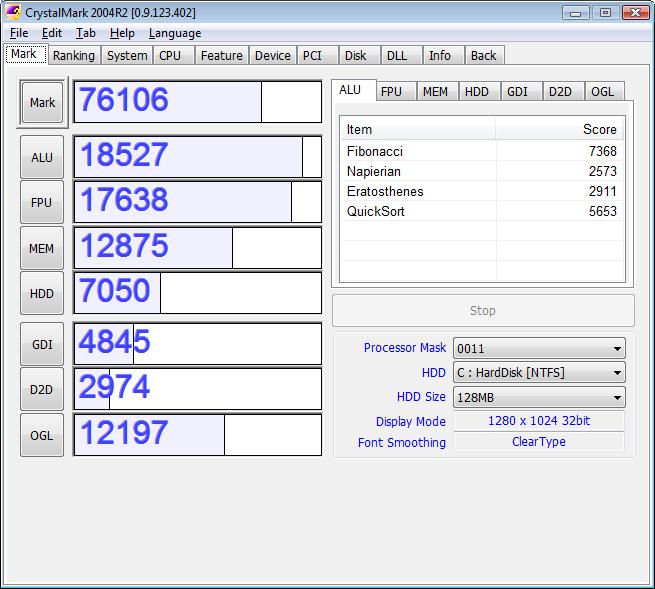655x589 pixels.
Task: Run the MEM benchmark button
Action: pyautogui.click(x=42, y=249)
